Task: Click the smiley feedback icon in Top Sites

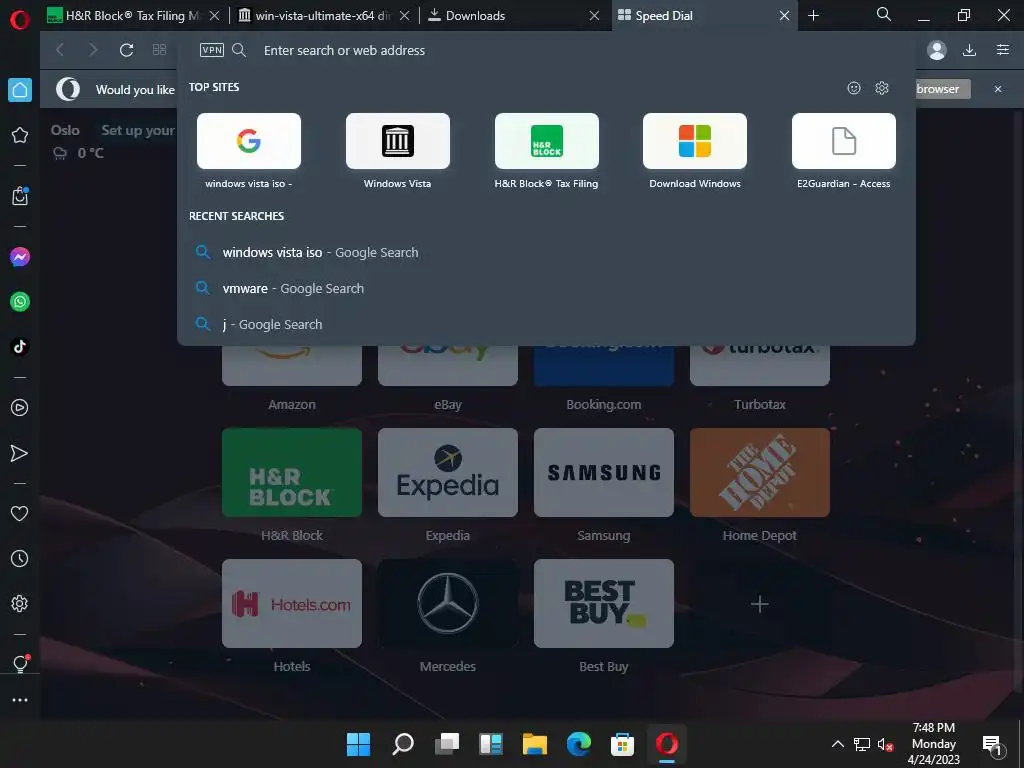Action: (x=854, y=88)
